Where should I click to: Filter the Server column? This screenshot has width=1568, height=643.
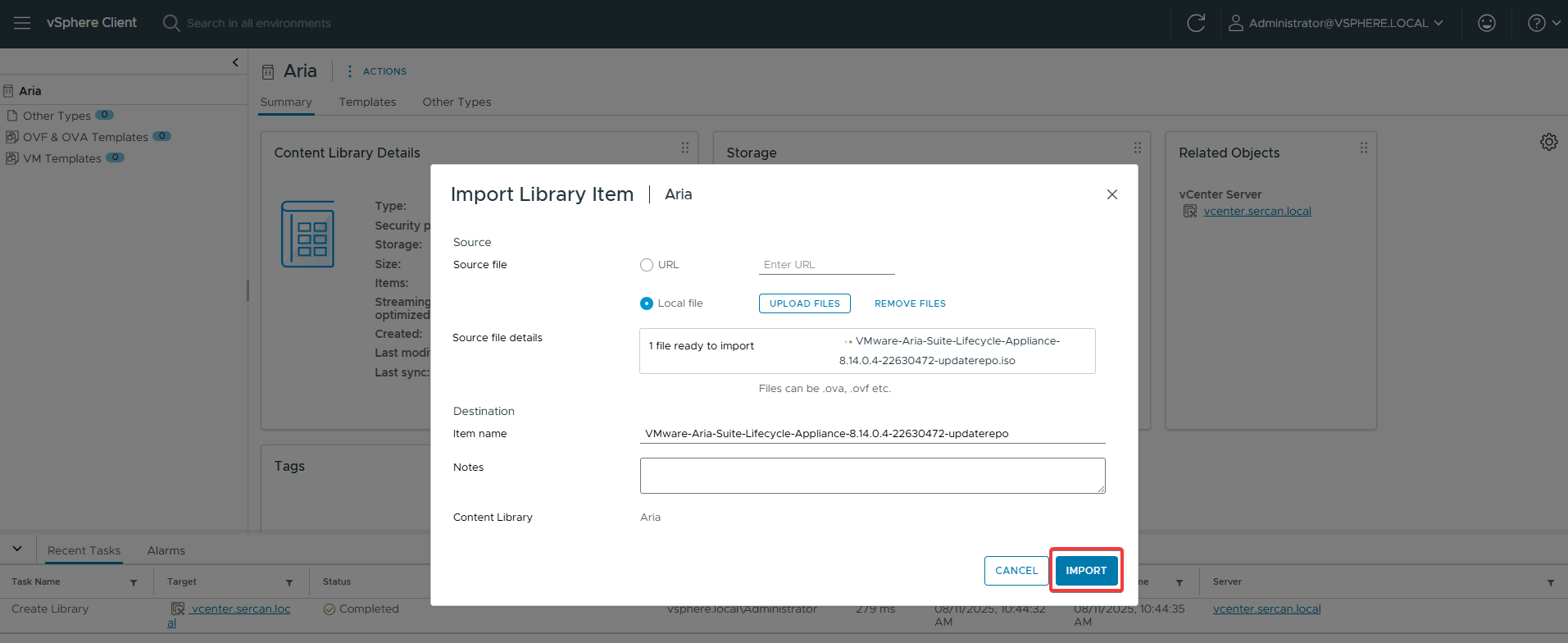(1551, 582)
